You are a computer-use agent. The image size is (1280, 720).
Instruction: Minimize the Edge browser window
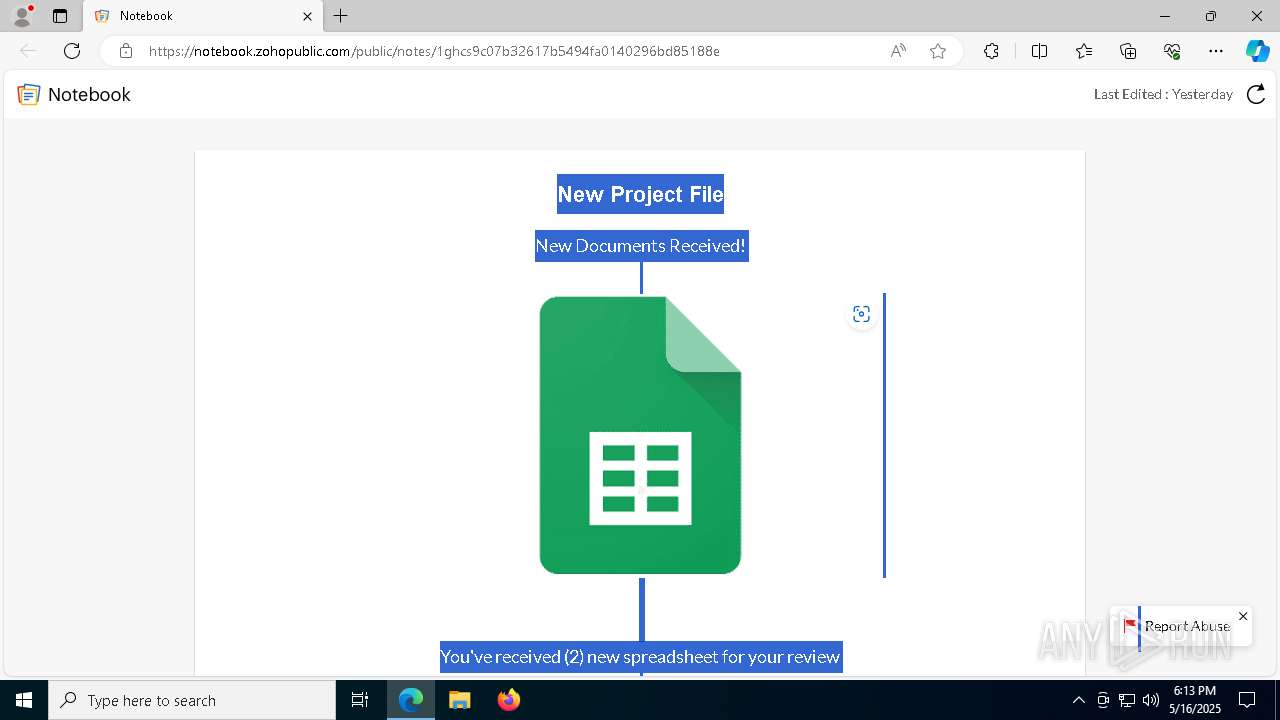(1165, 16)
